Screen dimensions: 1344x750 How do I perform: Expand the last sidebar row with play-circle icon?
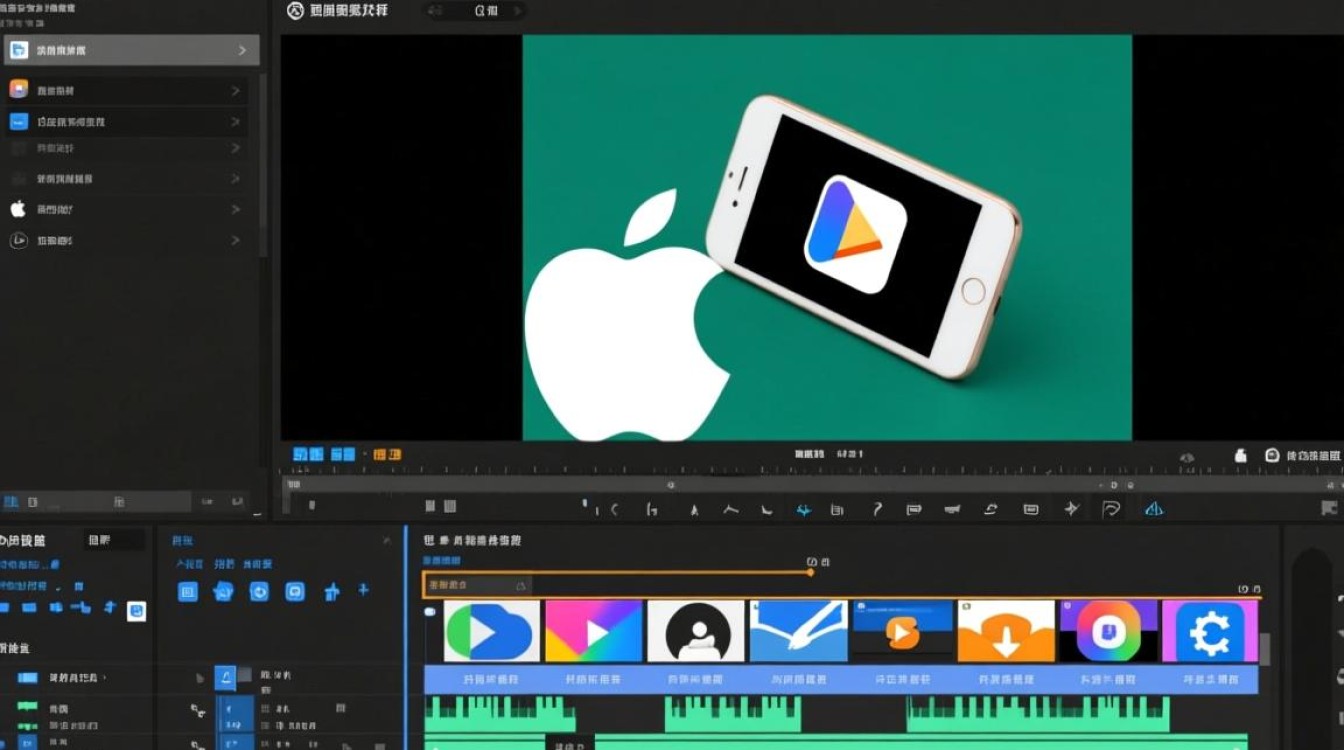tap(236, 240)
